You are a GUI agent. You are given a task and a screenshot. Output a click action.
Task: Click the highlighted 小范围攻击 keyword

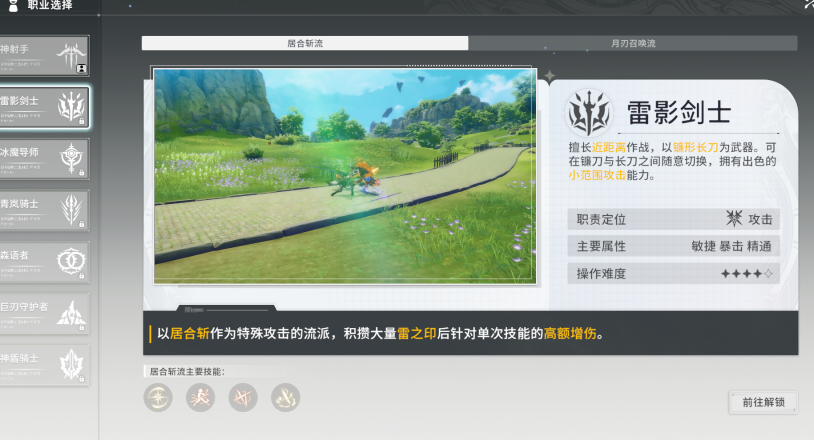coord(597,175)
